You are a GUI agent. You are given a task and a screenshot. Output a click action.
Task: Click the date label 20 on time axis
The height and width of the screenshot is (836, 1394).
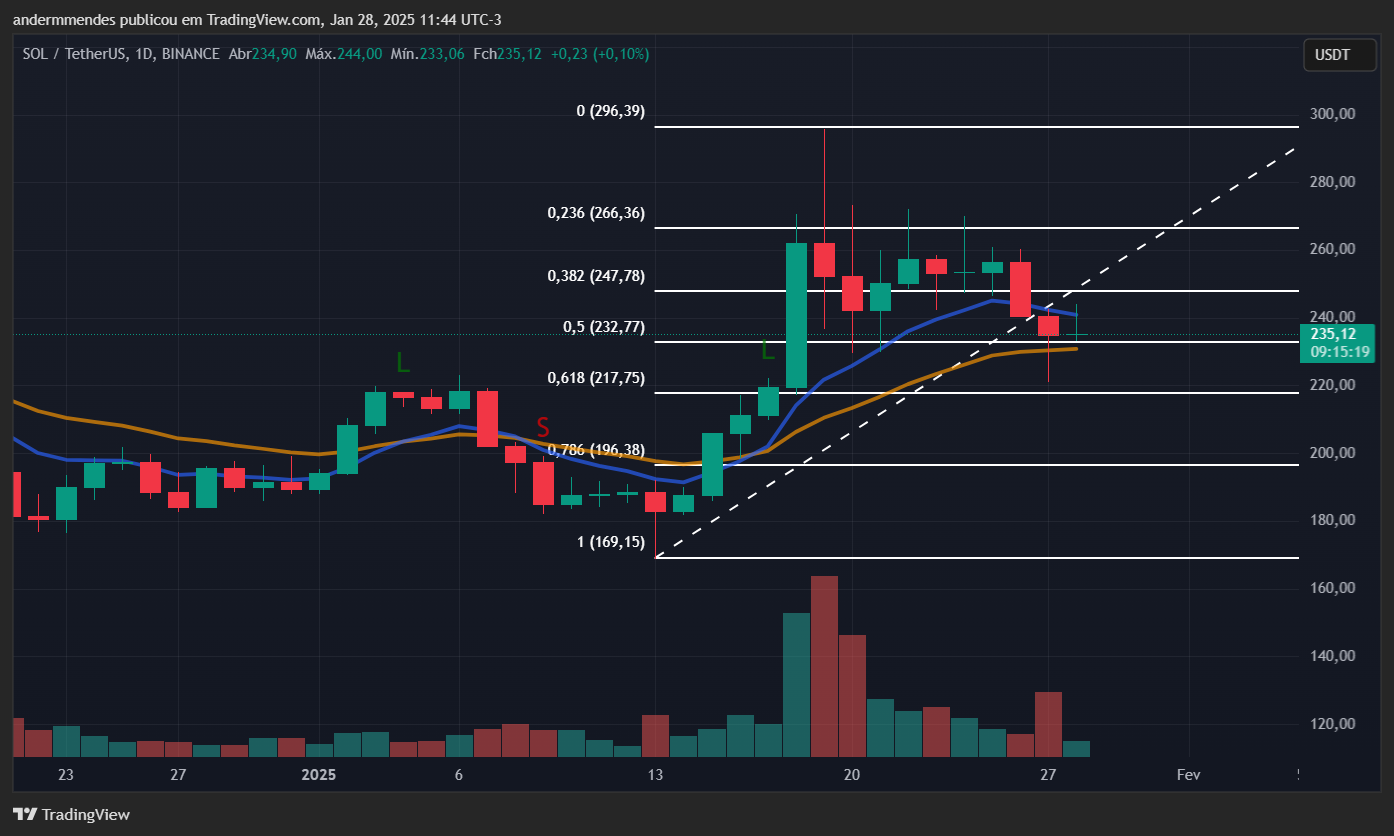(x=852, y=775)
